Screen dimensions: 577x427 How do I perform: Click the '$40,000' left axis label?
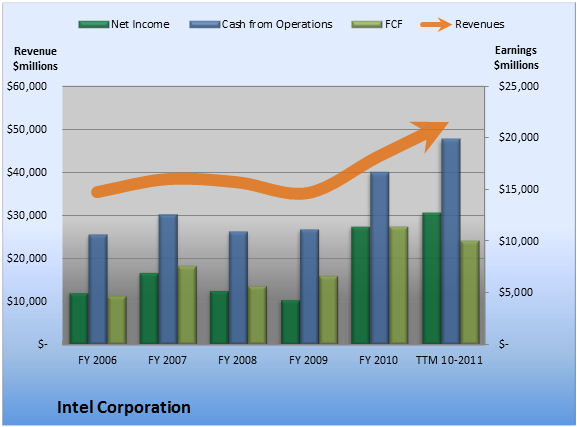point(27,172)
